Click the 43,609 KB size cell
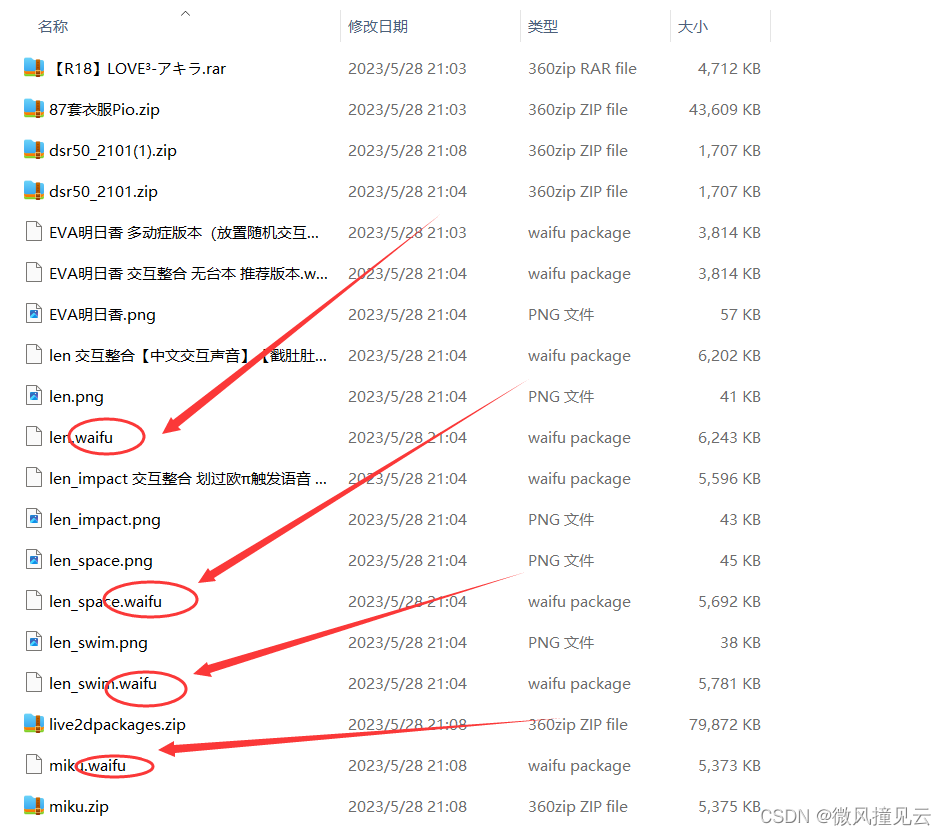946x835 pixels. 725,110
